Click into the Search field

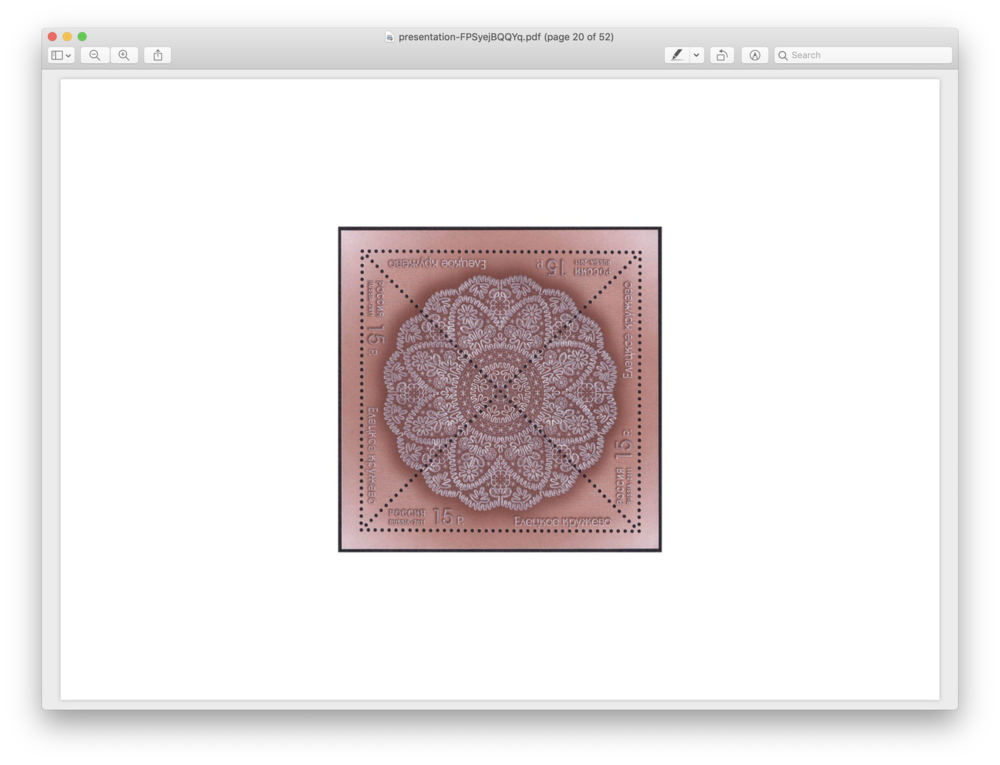click(868, 55)
